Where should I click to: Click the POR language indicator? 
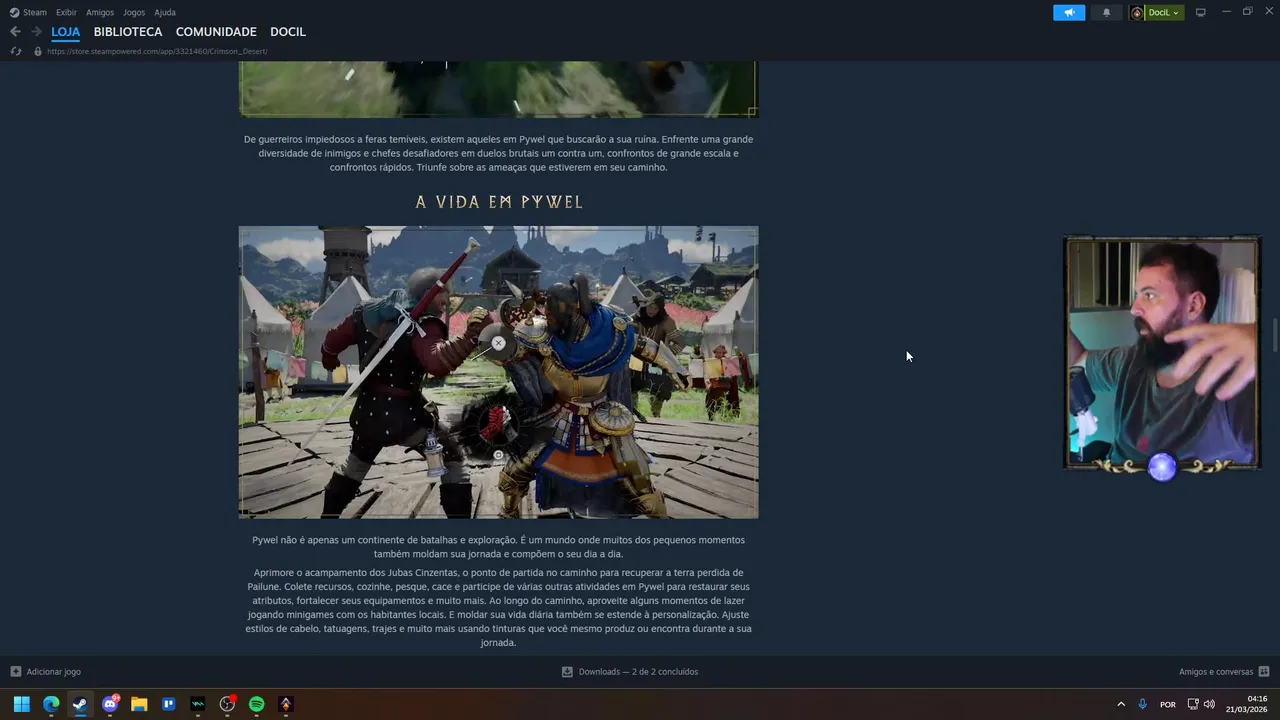pos(1168,704)
